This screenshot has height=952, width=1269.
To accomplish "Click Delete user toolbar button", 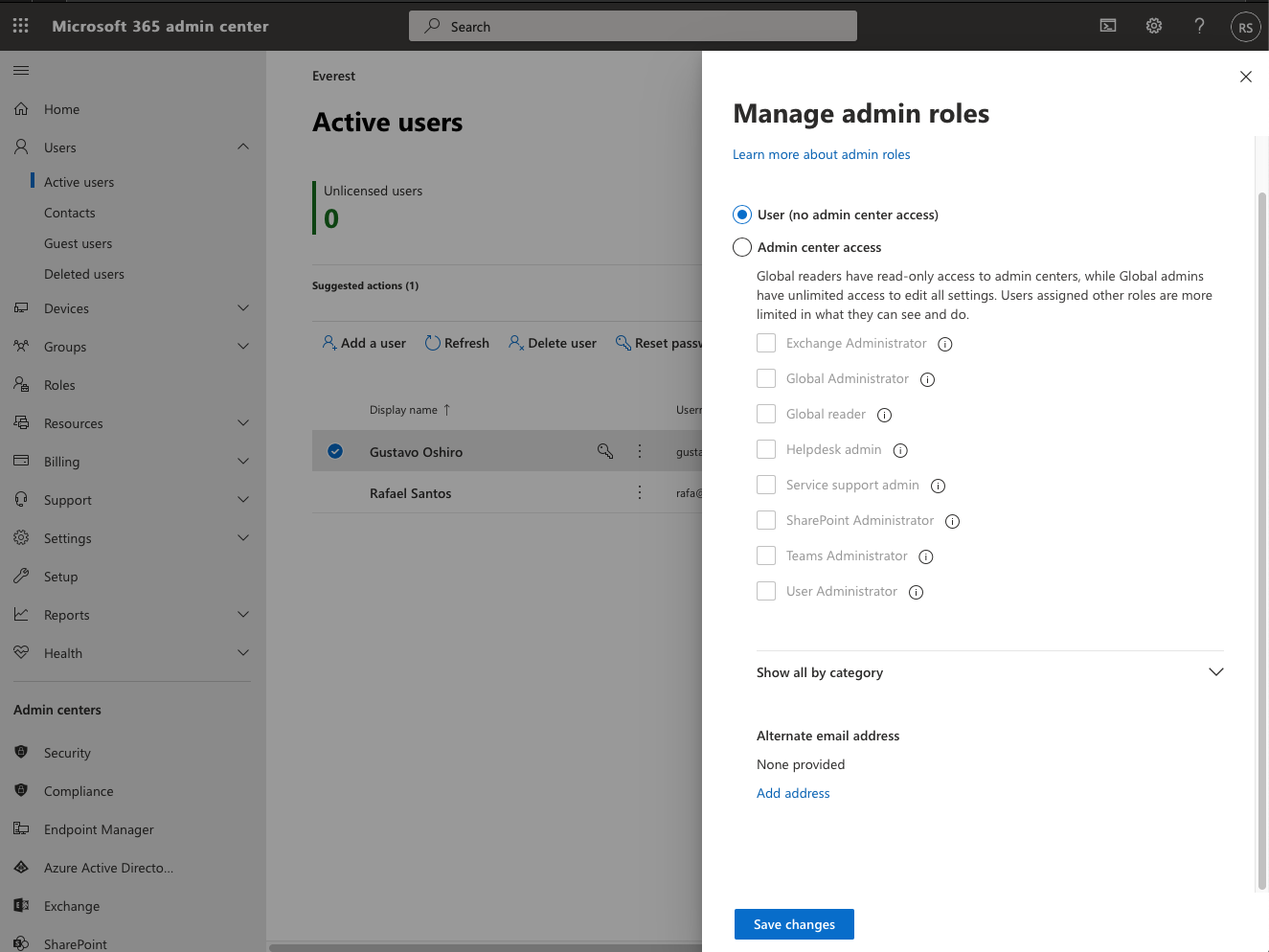I will point(553,343).
